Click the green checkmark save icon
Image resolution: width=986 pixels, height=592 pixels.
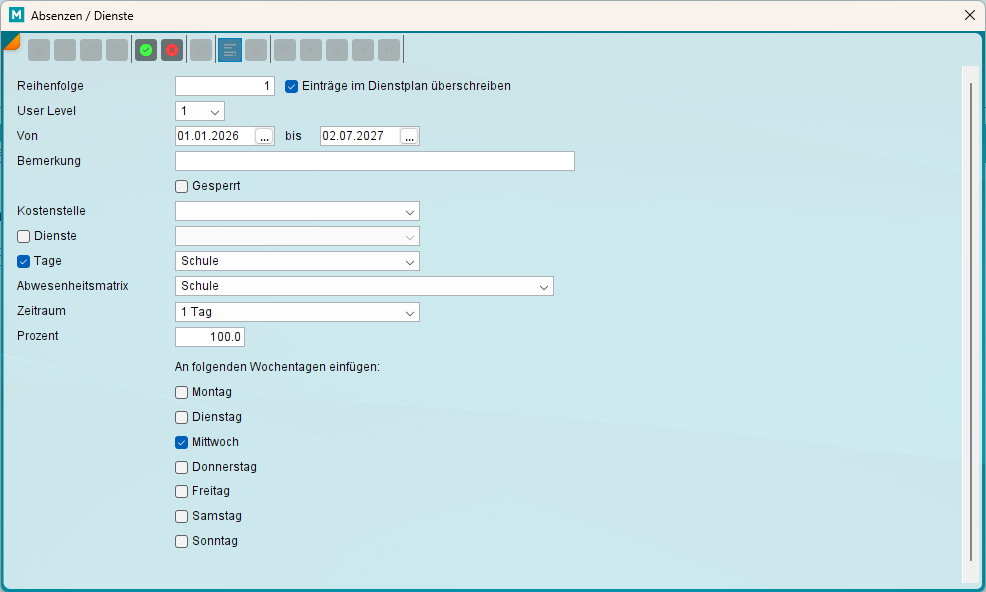coord(146,50)
